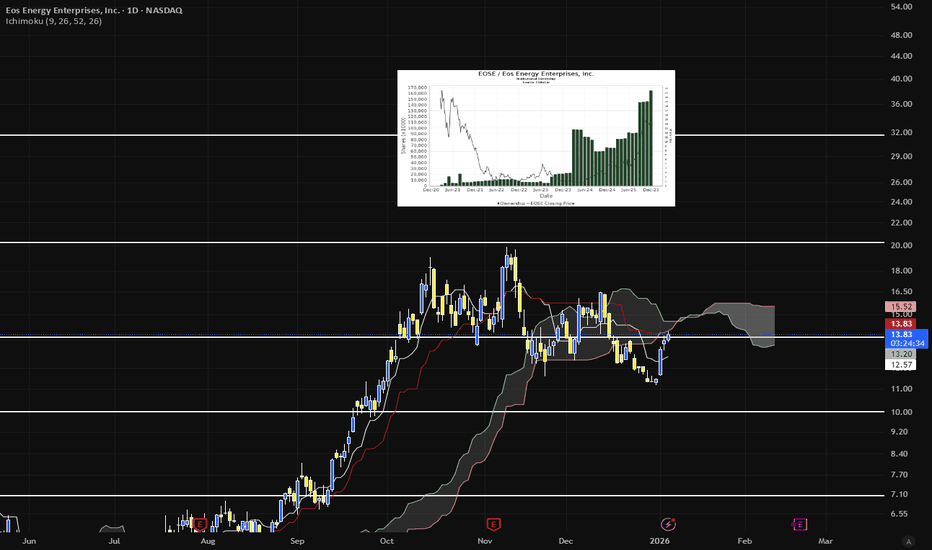This screenshot has height=550, width=932.
Task: Toggle auto scale with the A button
Action: pos(908,541)
